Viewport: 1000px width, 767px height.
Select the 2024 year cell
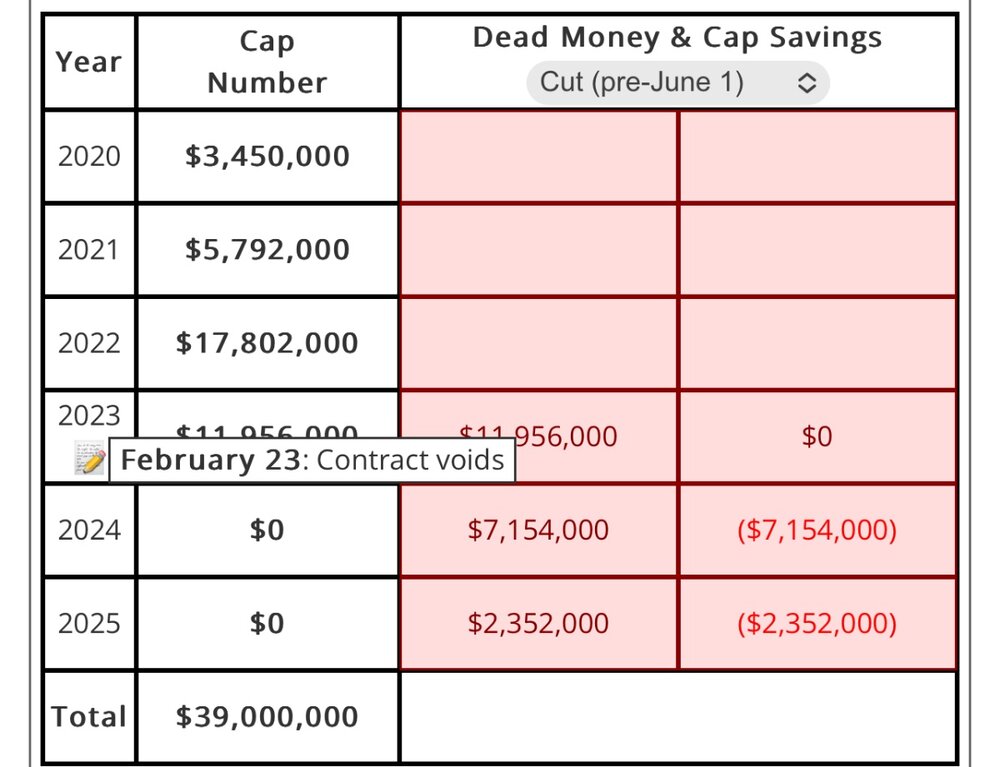(x=89, y=530)
